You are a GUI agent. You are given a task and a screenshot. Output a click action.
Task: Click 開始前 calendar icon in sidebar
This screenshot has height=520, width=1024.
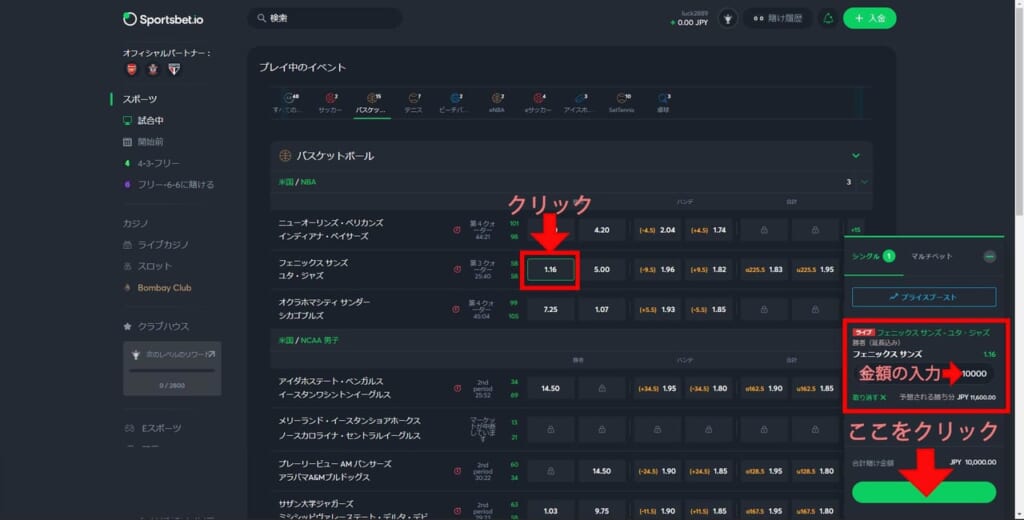pos(127,142)
